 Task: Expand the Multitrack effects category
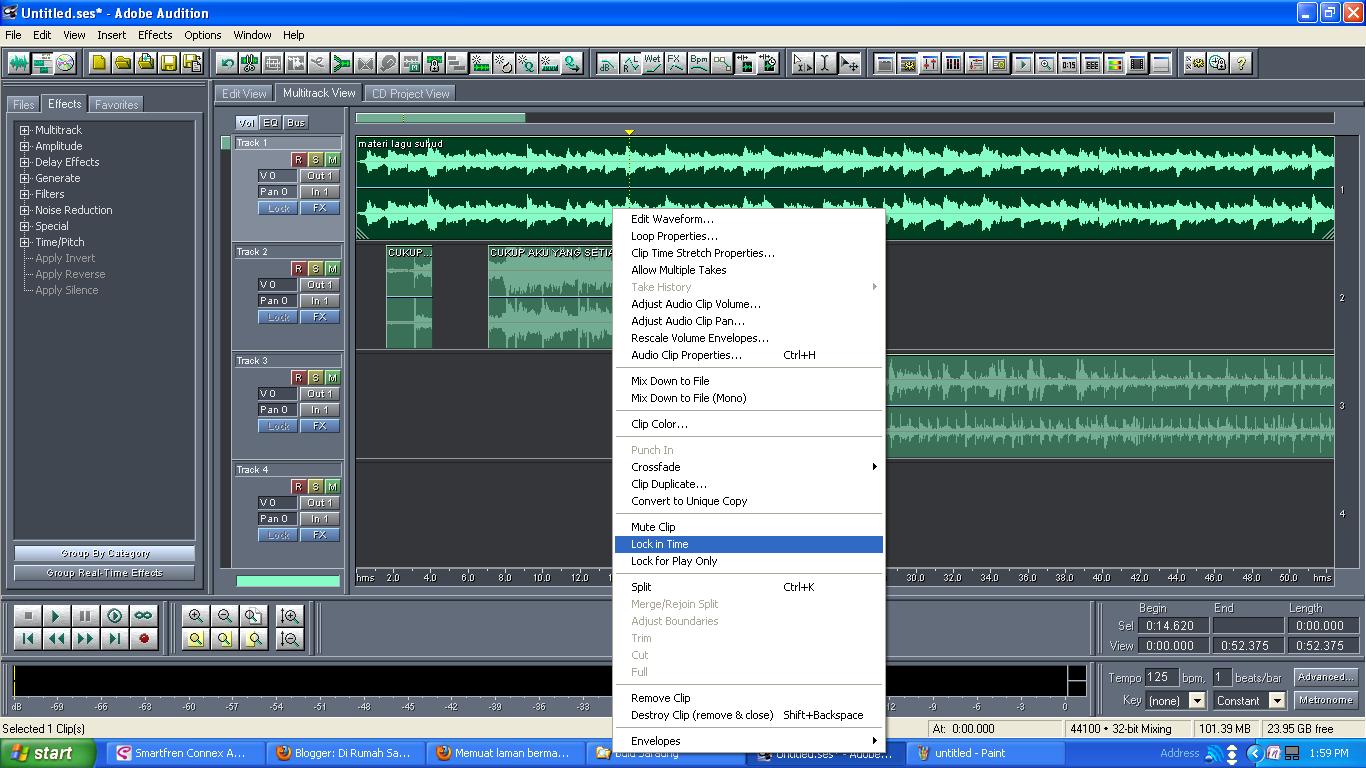[x=25, y=131]
